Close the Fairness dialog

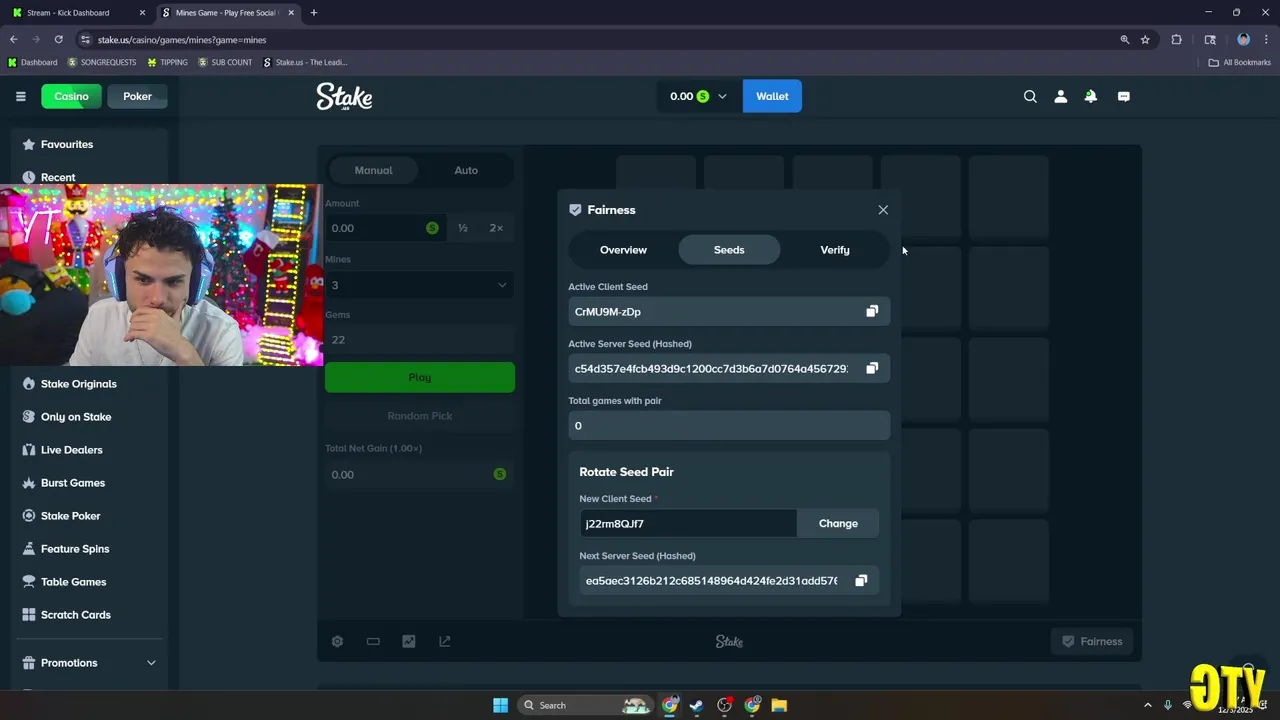[883, 210]
